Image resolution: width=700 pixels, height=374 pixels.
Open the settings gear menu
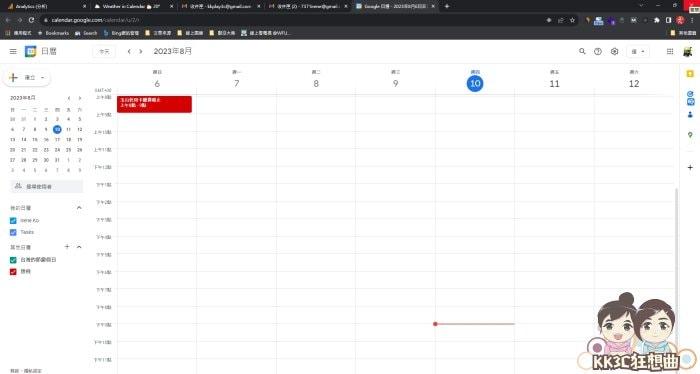pyautogui.click(x=614, y=51)
